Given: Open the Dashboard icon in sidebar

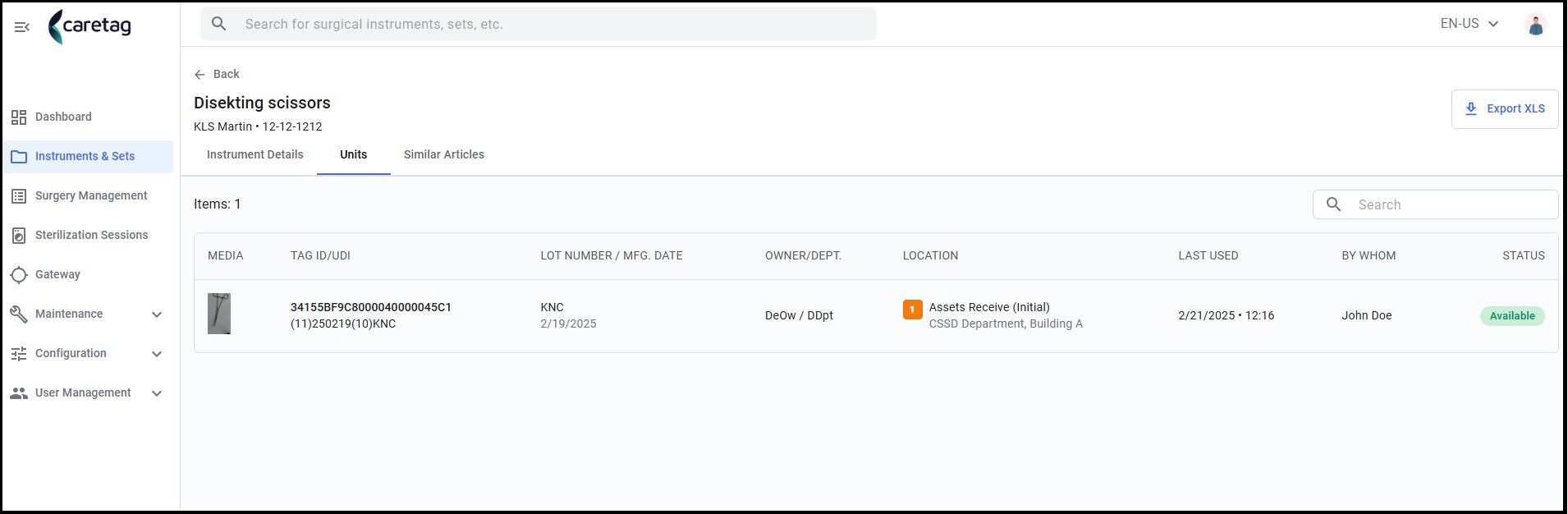Looking at the screenshot, I should pos(19,117).
